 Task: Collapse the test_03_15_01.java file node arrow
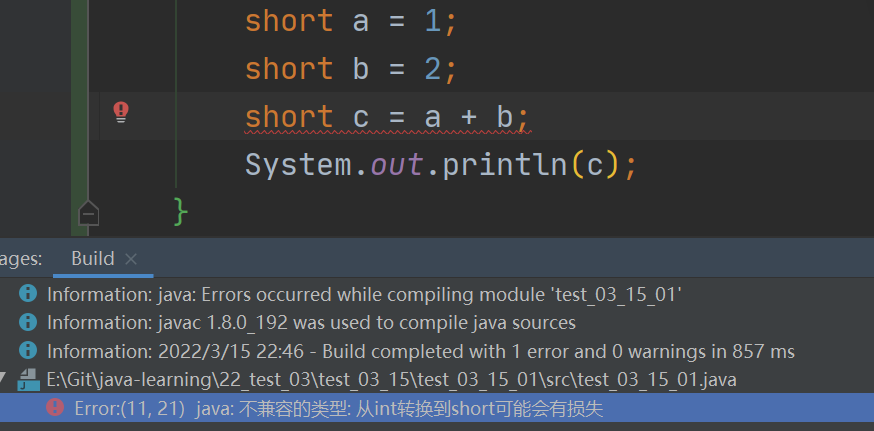coord(5,380)
